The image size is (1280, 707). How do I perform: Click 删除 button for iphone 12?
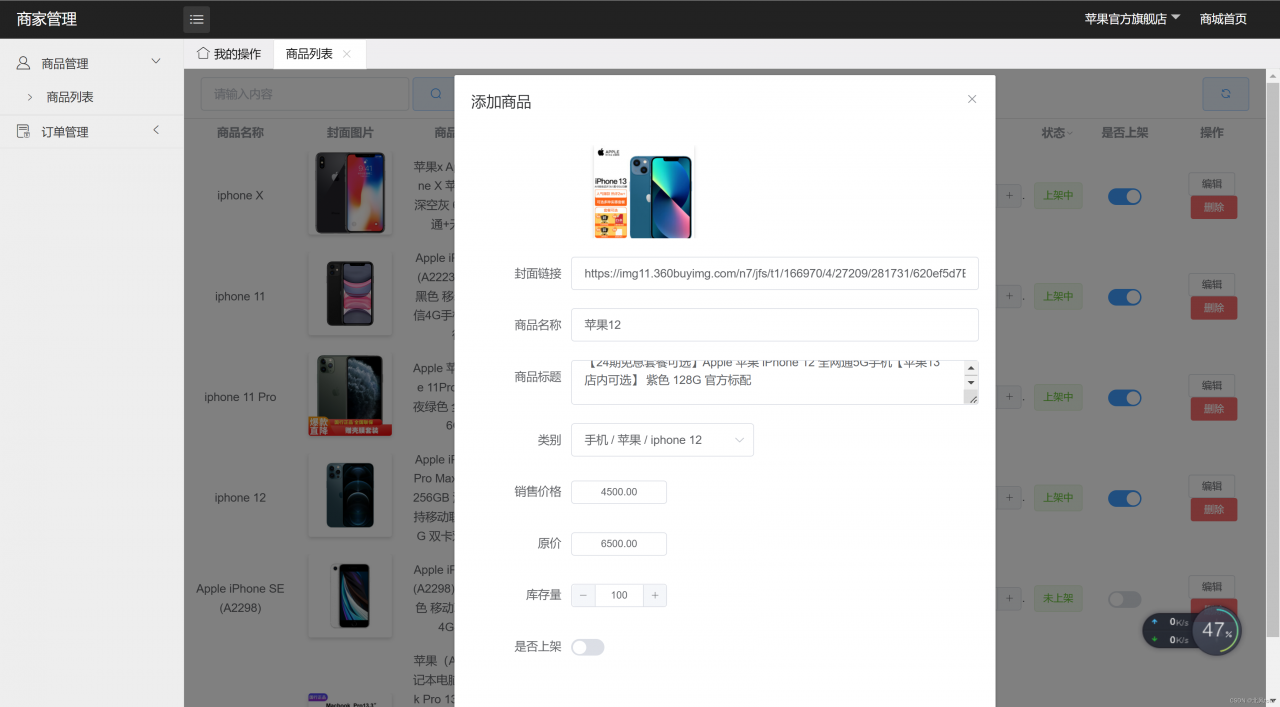coord(1214,510)
